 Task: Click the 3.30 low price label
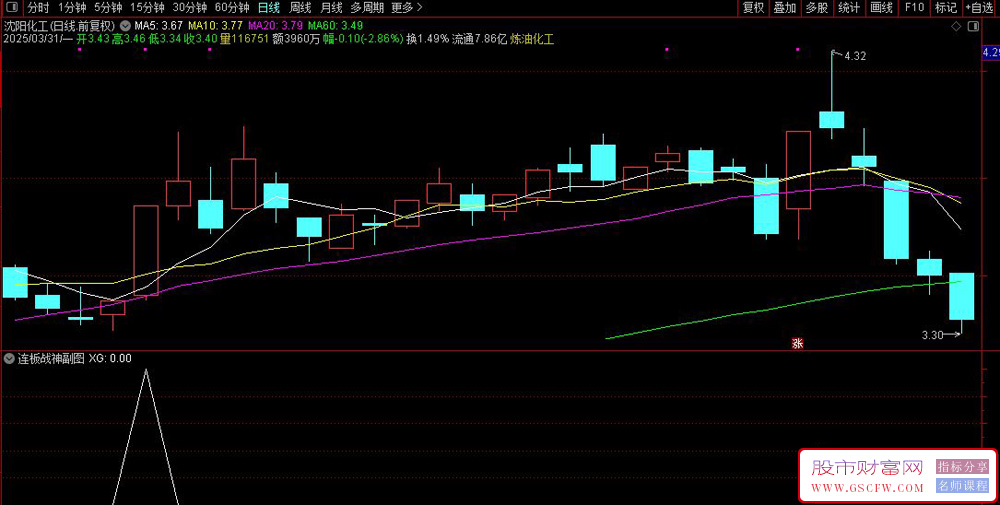[932, 335]
